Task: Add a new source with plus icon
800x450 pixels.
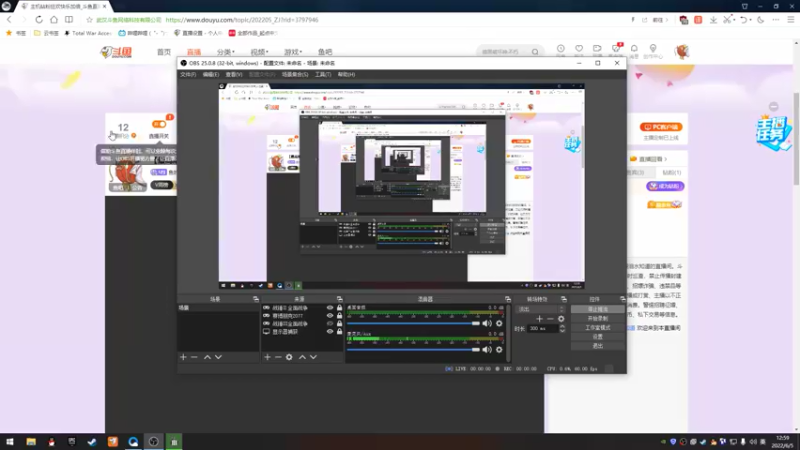Action: 267,357
